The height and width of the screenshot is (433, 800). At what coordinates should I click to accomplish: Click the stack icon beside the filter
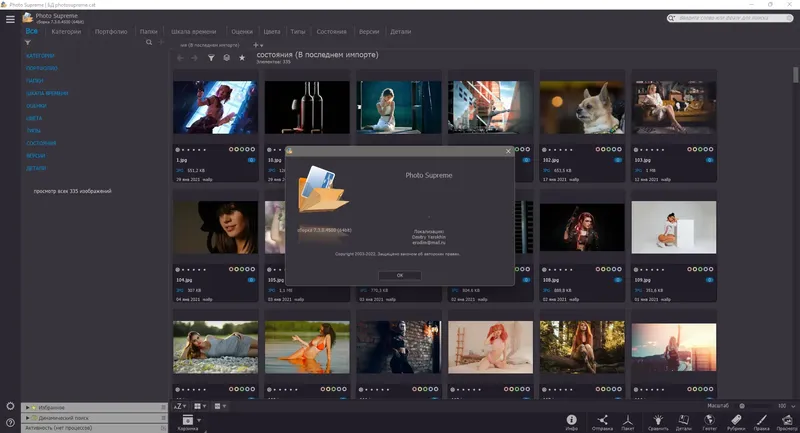coord(227,58)
